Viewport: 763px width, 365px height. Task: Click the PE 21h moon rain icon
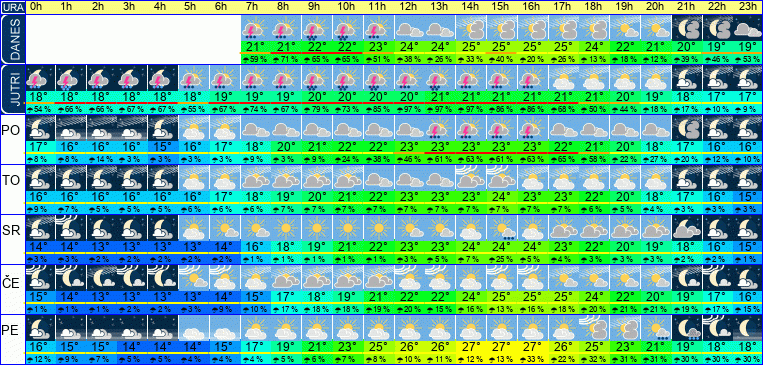click(687, 328)
